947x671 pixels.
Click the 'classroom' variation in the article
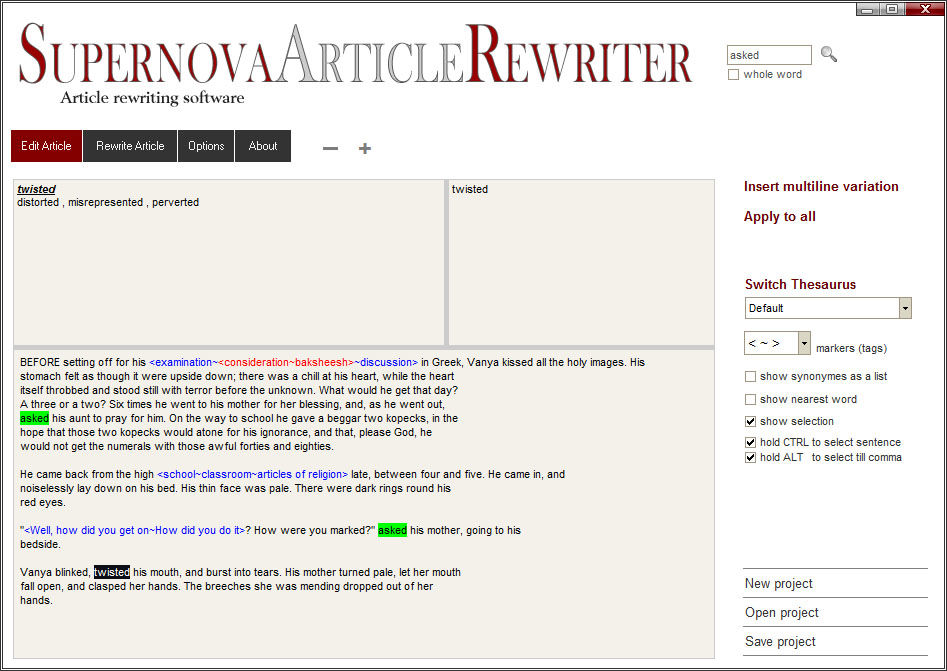point(224,475)
